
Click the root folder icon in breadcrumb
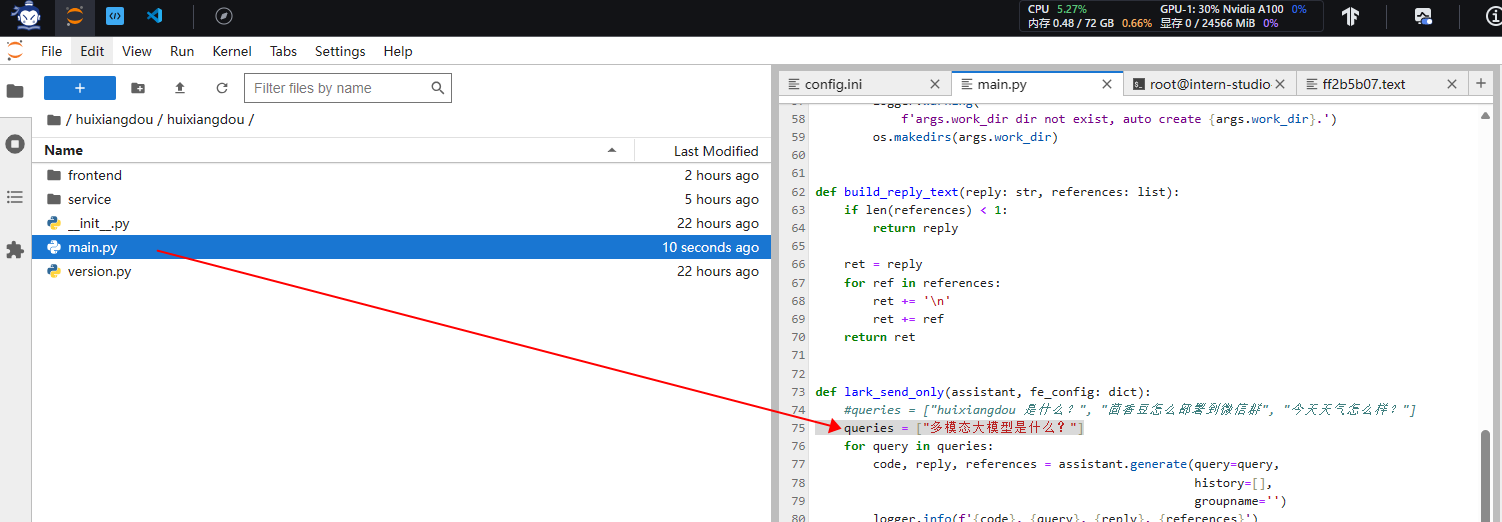[53, 120]
